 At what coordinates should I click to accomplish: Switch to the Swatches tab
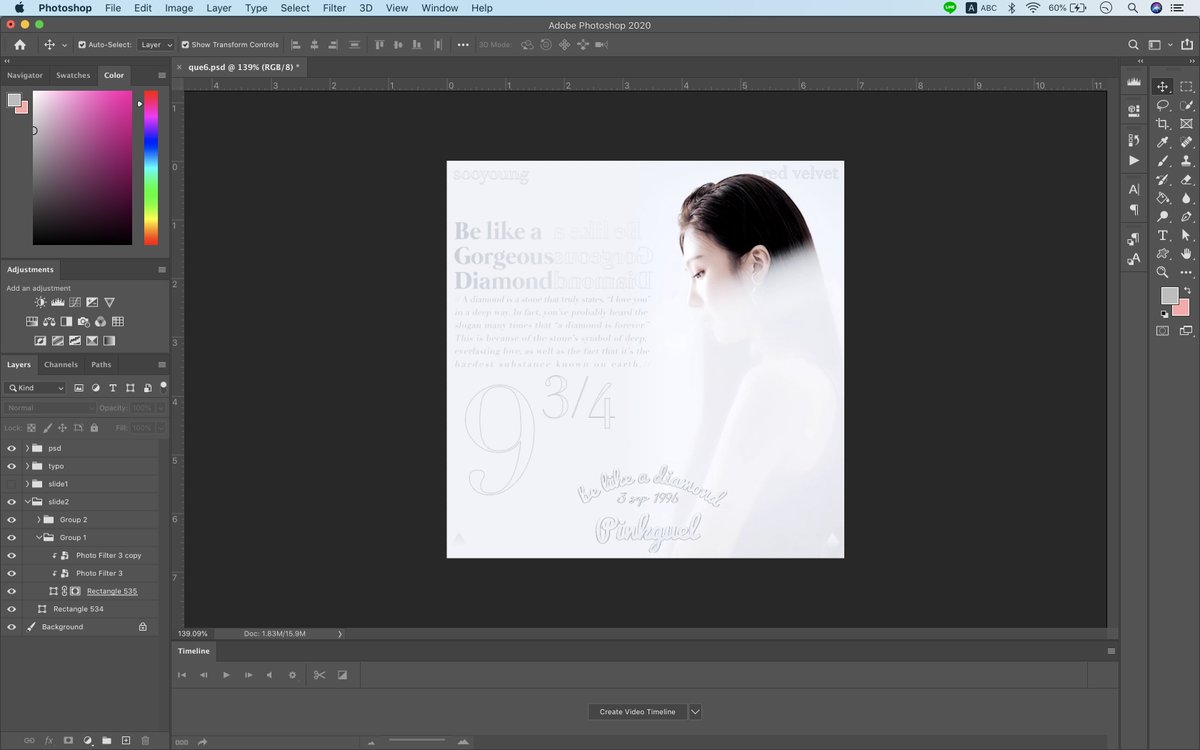[73, 75]
